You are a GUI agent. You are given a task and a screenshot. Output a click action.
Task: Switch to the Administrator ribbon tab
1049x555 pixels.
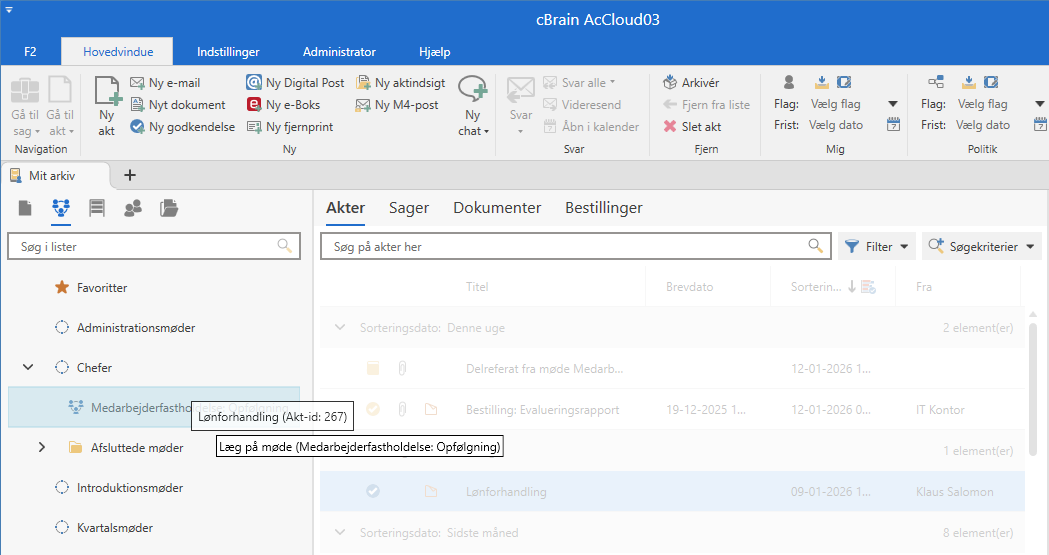(x=339, y=51)
